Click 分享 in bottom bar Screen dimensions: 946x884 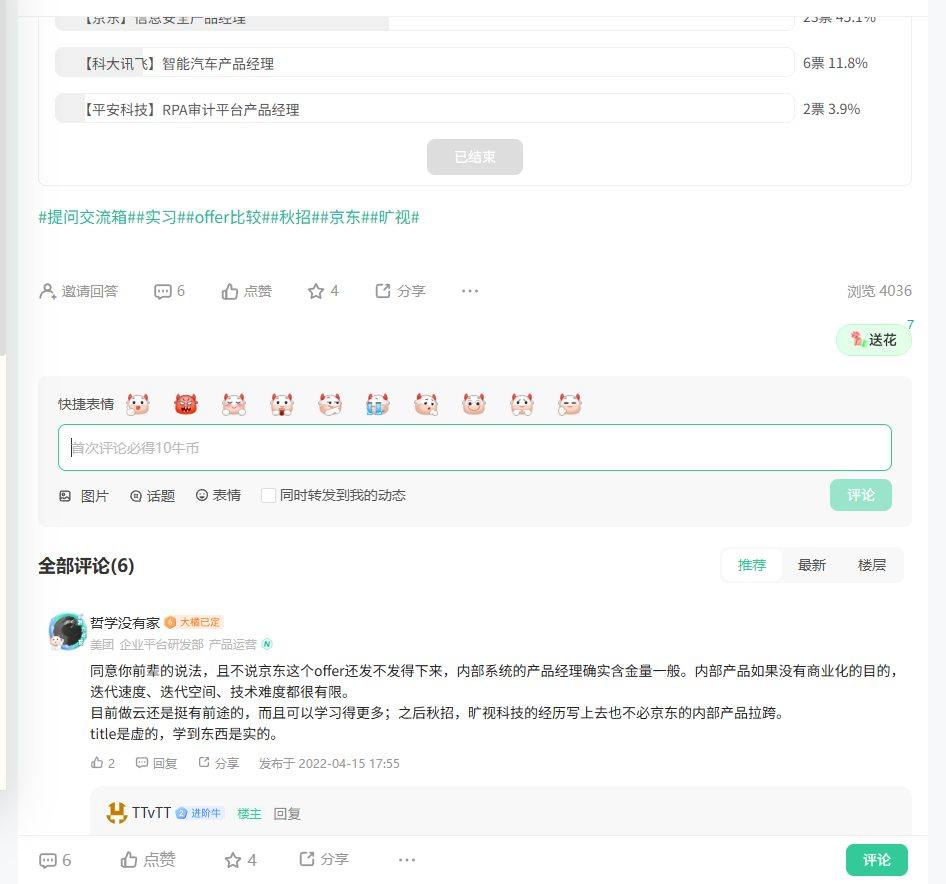click(324, 859)
